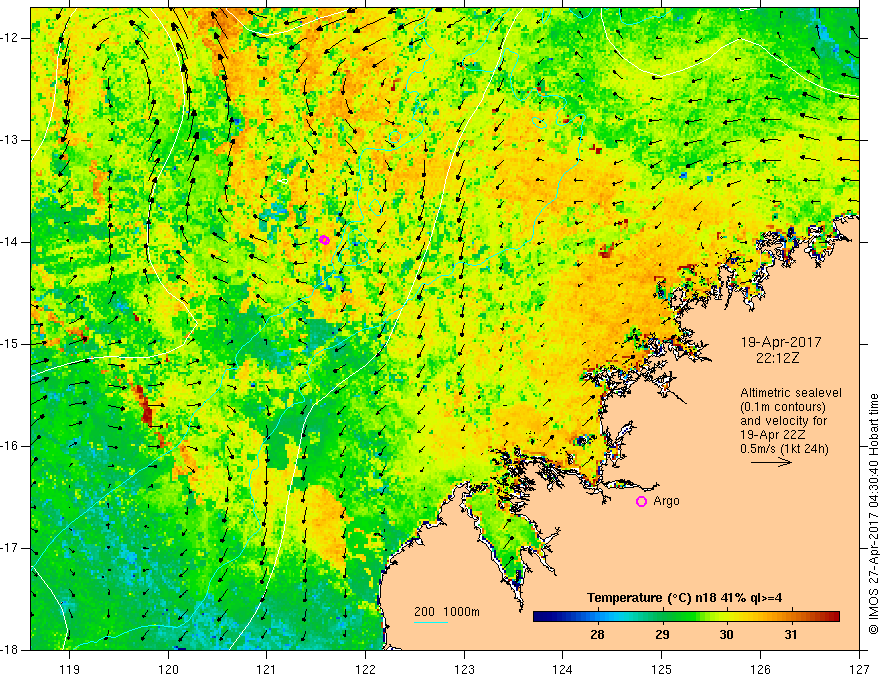Click the '(0.1m contours)' caption line
This screenshot has width=880, height=680.
click(x=783, y=407)
